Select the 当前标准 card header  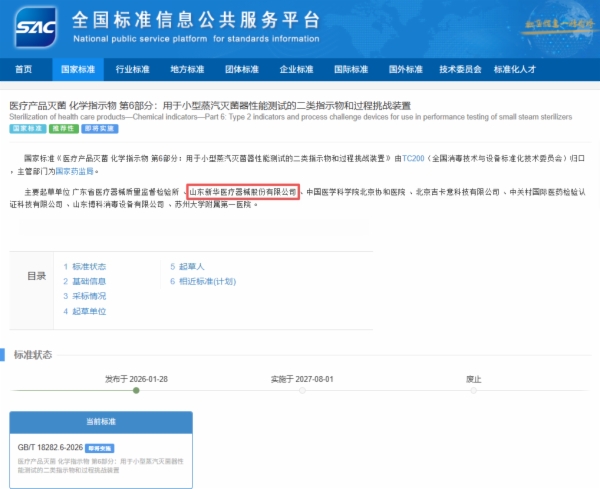[x=90, y=424]
